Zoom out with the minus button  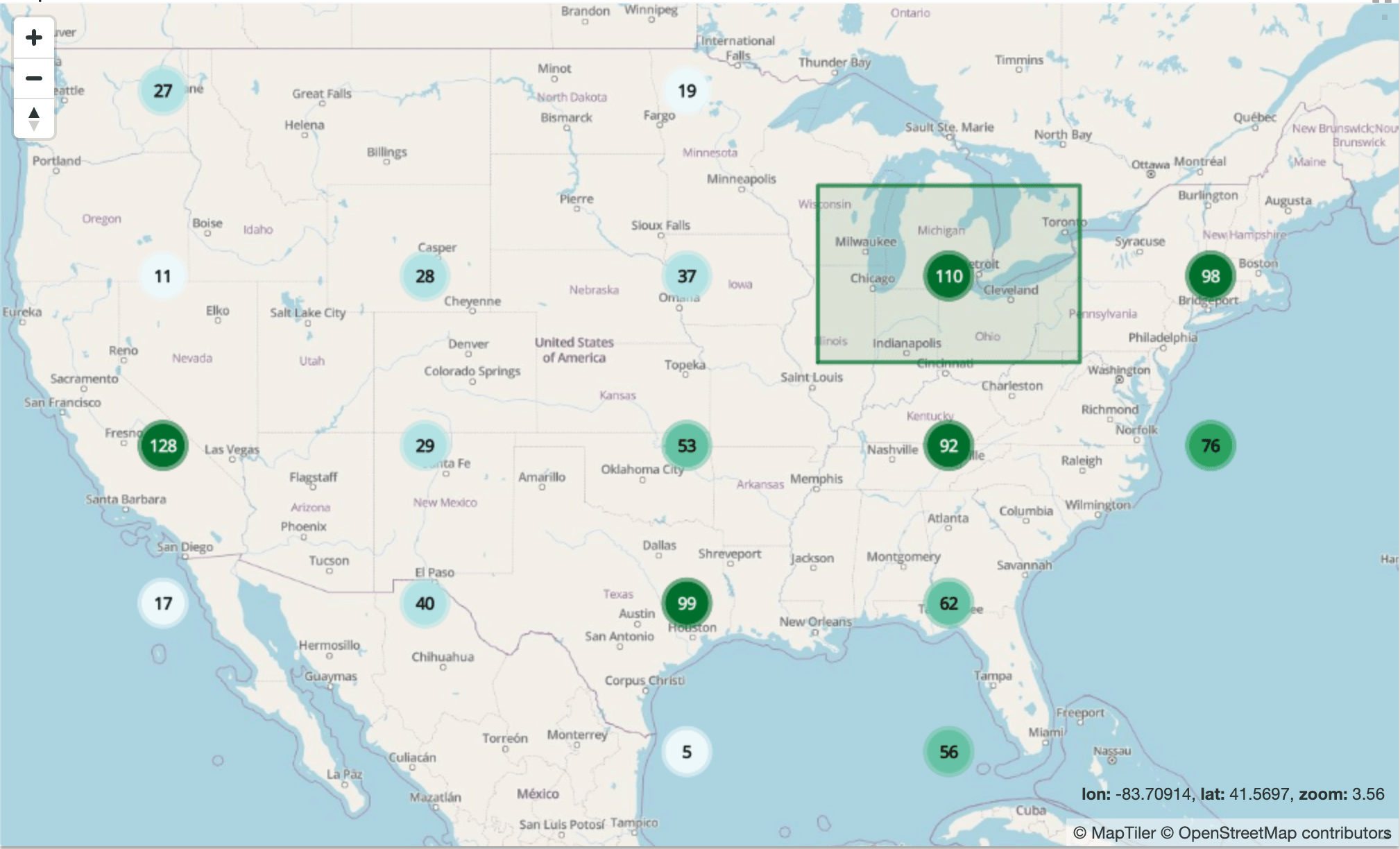[x=34, y=78]
